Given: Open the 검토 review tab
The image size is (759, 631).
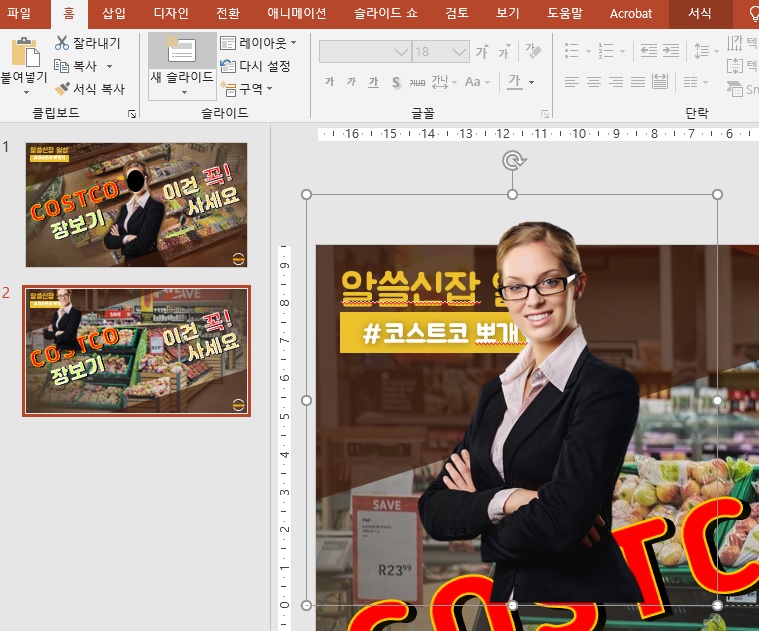Looking at the screenshot, I should tap(457, 13).
